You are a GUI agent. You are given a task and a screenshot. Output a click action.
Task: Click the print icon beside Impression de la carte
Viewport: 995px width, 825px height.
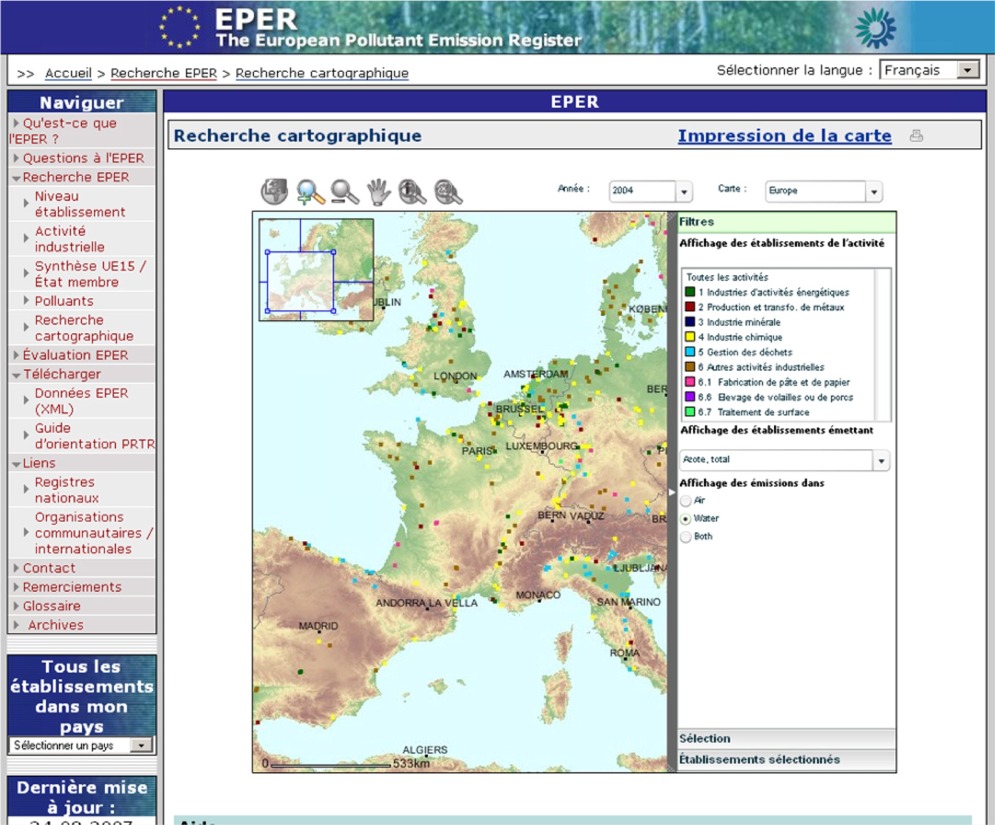click(916, 135)
